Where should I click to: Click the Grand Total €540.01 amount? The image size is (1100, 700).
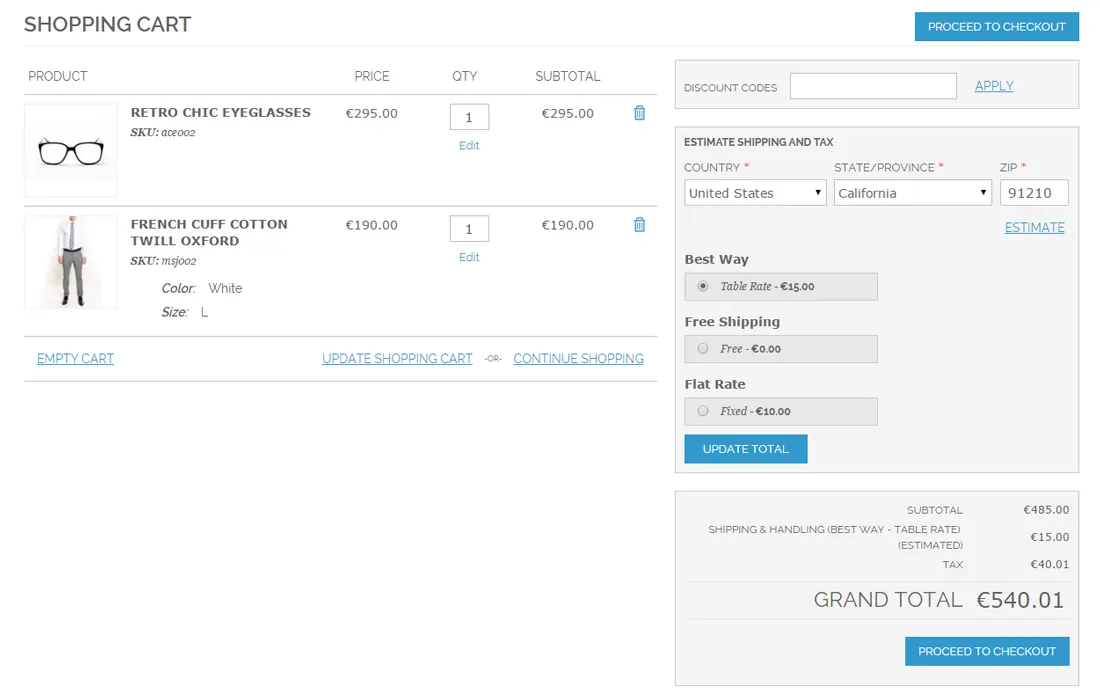pyautogui.click(x=1020, y=600)
